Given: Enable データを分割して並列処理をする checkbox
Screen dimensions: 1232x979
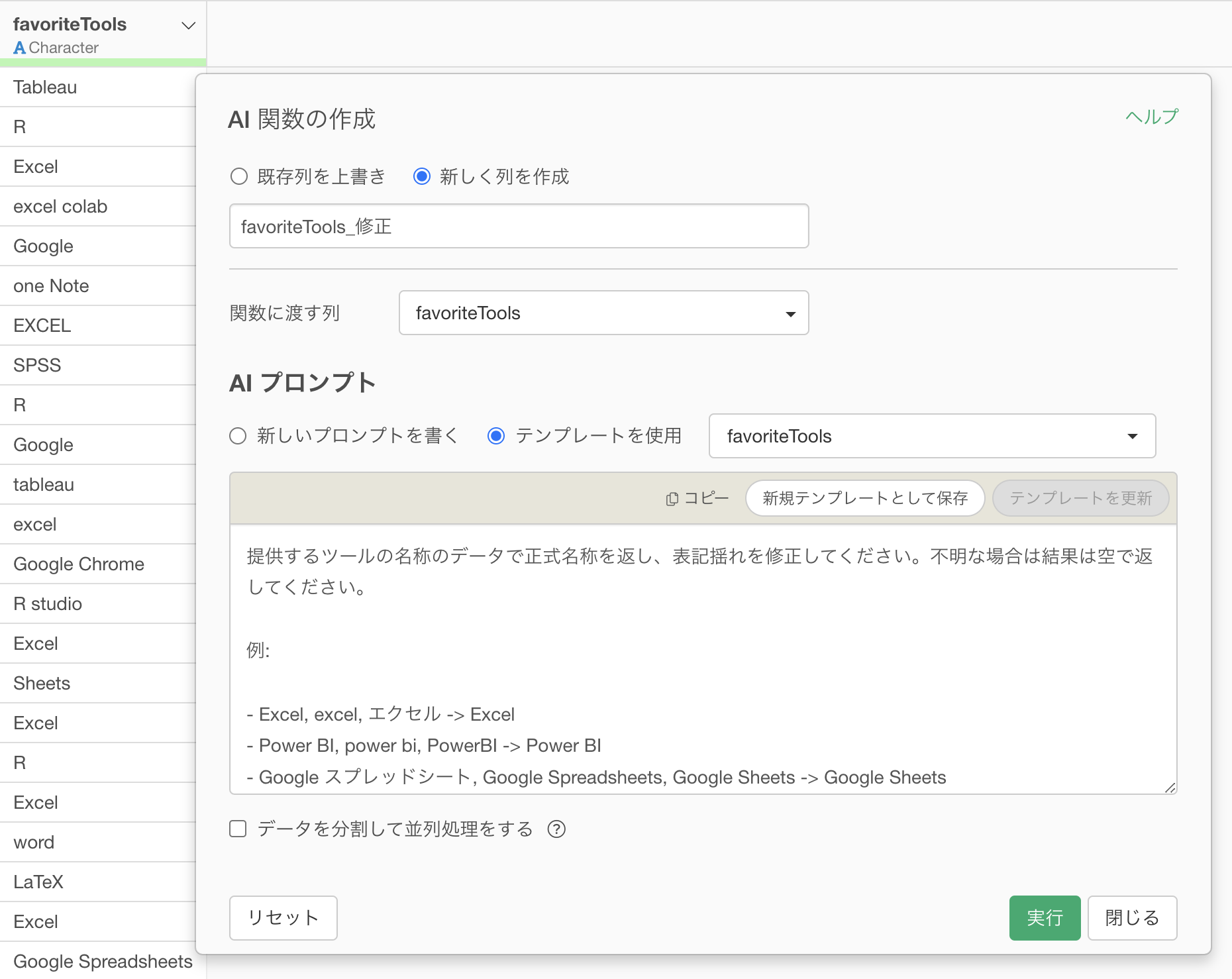Looking at the screenshot, I should tap(238, 829).
